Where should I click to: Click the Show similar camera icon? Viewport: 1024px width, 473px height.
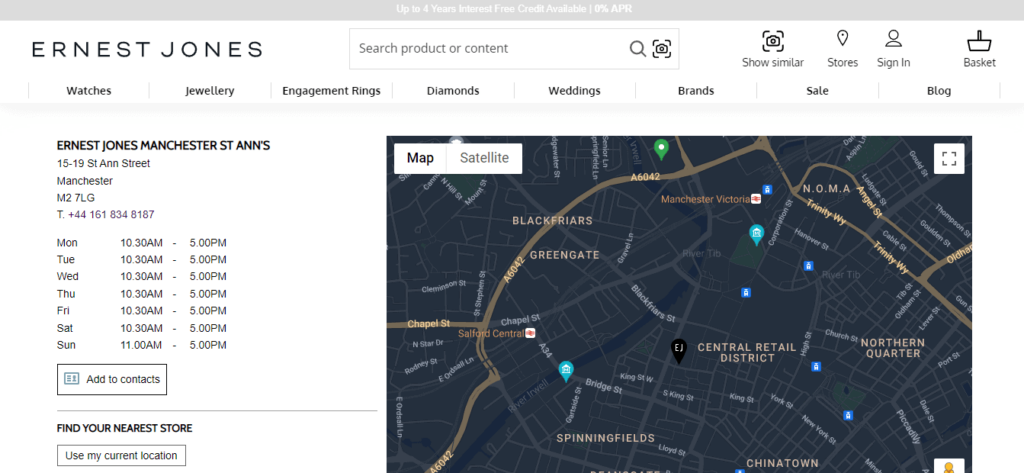(773, 41)
